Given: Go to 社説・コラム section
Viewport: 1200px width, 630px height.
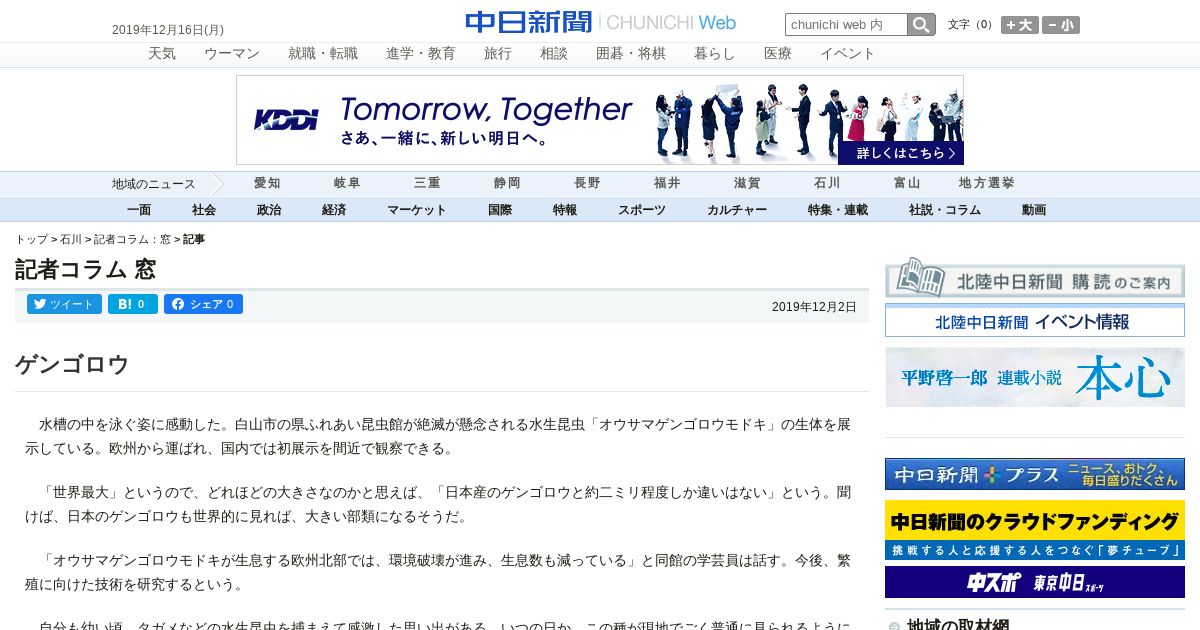Looking at the screenshot, I should pos(945,210).
